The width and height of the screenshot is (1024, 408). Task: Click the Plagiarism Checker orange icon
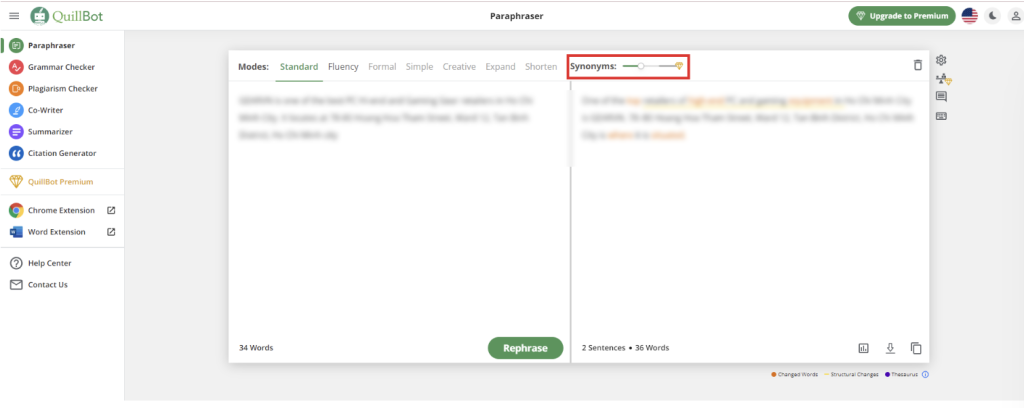[x=16, y=89]
